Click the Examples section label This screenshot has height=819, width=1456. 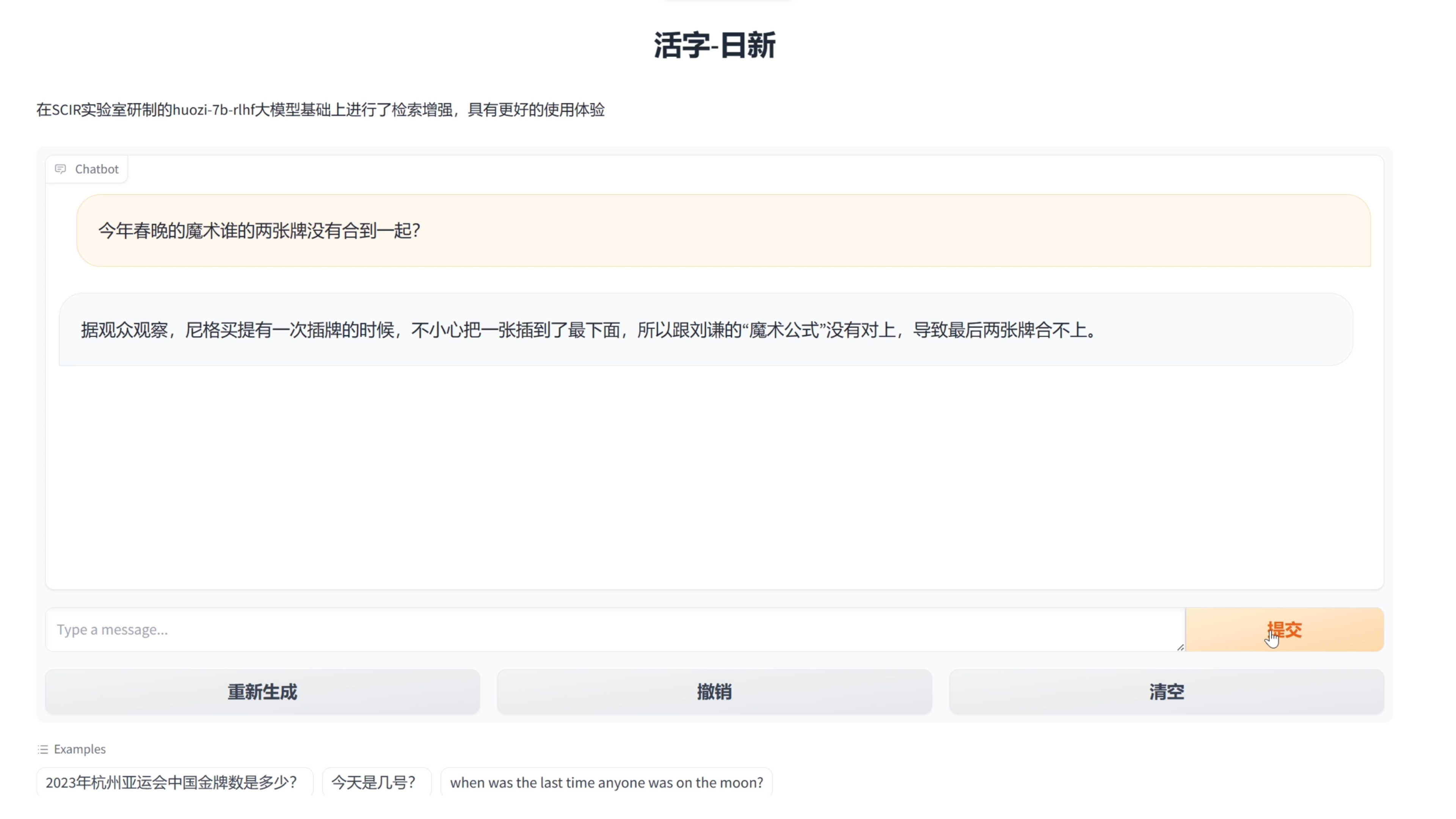(80, 750)
